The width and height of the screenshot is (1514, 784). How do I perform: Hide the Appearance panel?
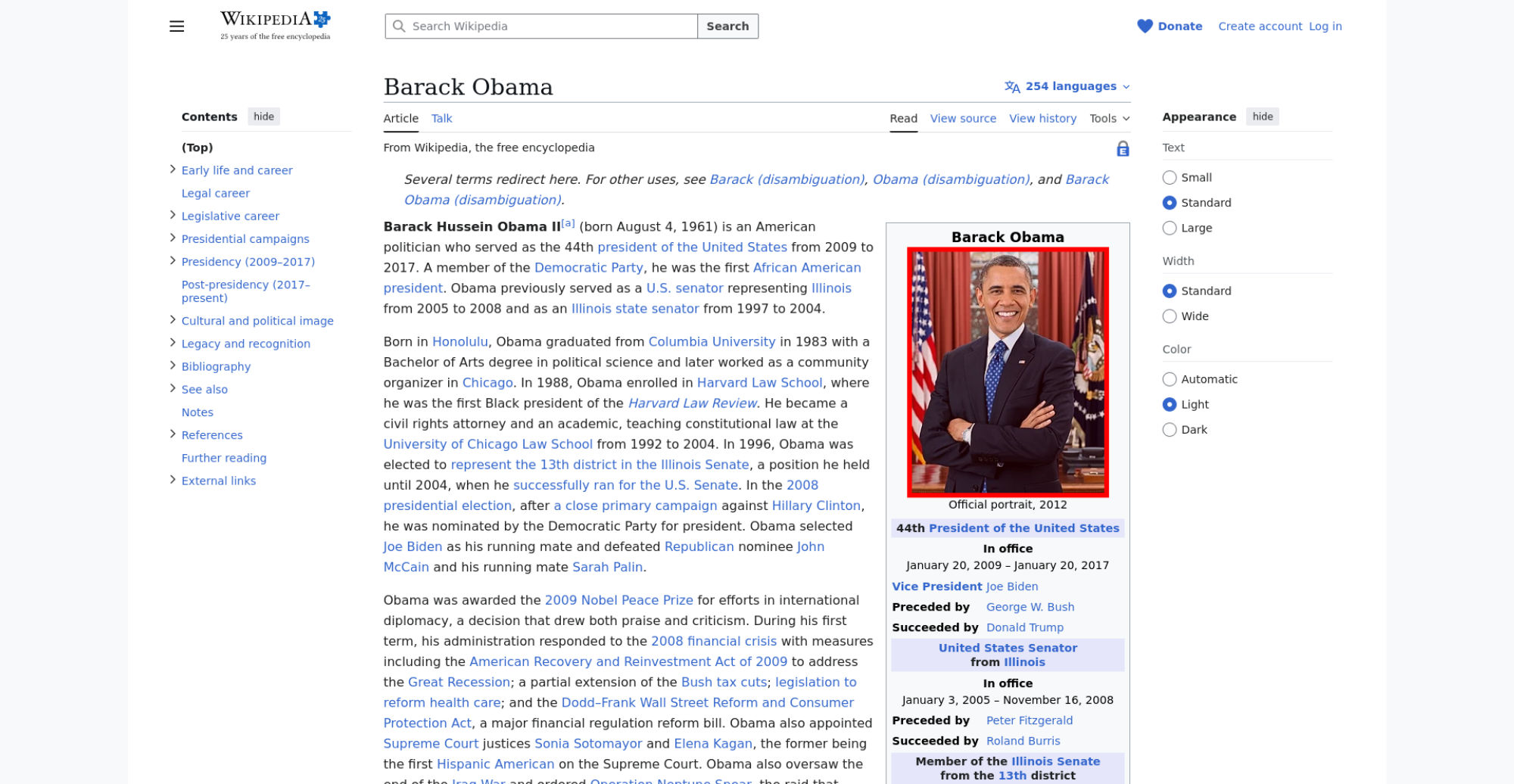pos(1262,117)
